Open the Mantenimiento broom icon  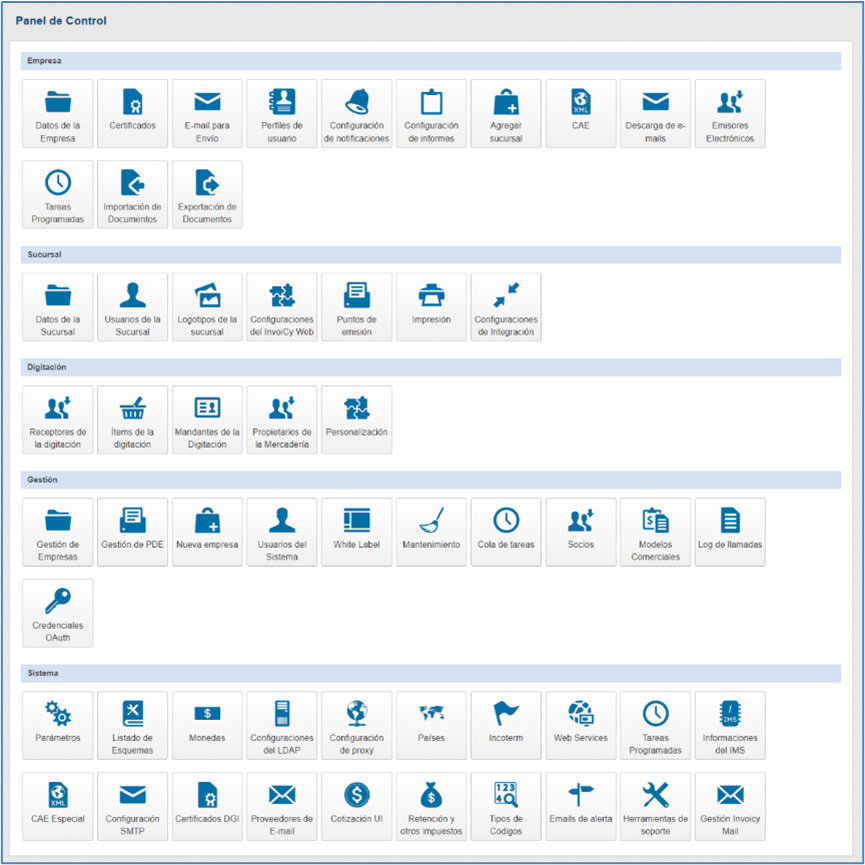click(431, 520)
